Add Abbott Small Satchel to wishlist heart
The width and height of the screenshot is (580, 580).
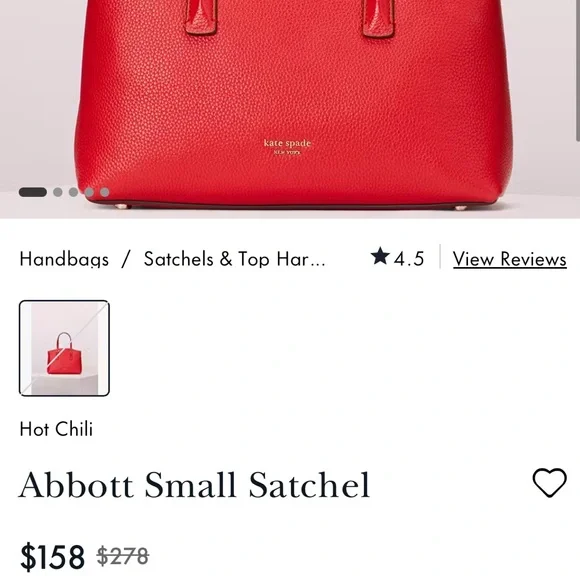[x=549, y=483]
